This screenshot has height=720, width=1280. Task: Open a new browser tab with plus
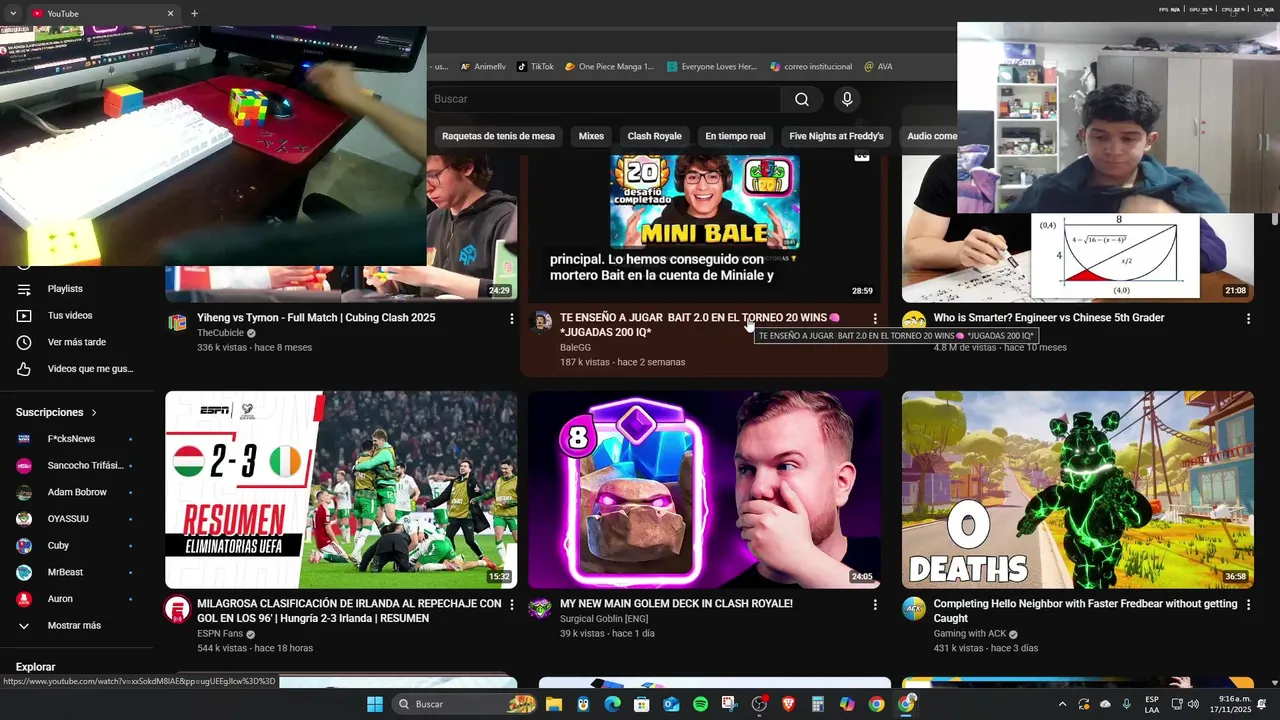click(x=194, y=13)
